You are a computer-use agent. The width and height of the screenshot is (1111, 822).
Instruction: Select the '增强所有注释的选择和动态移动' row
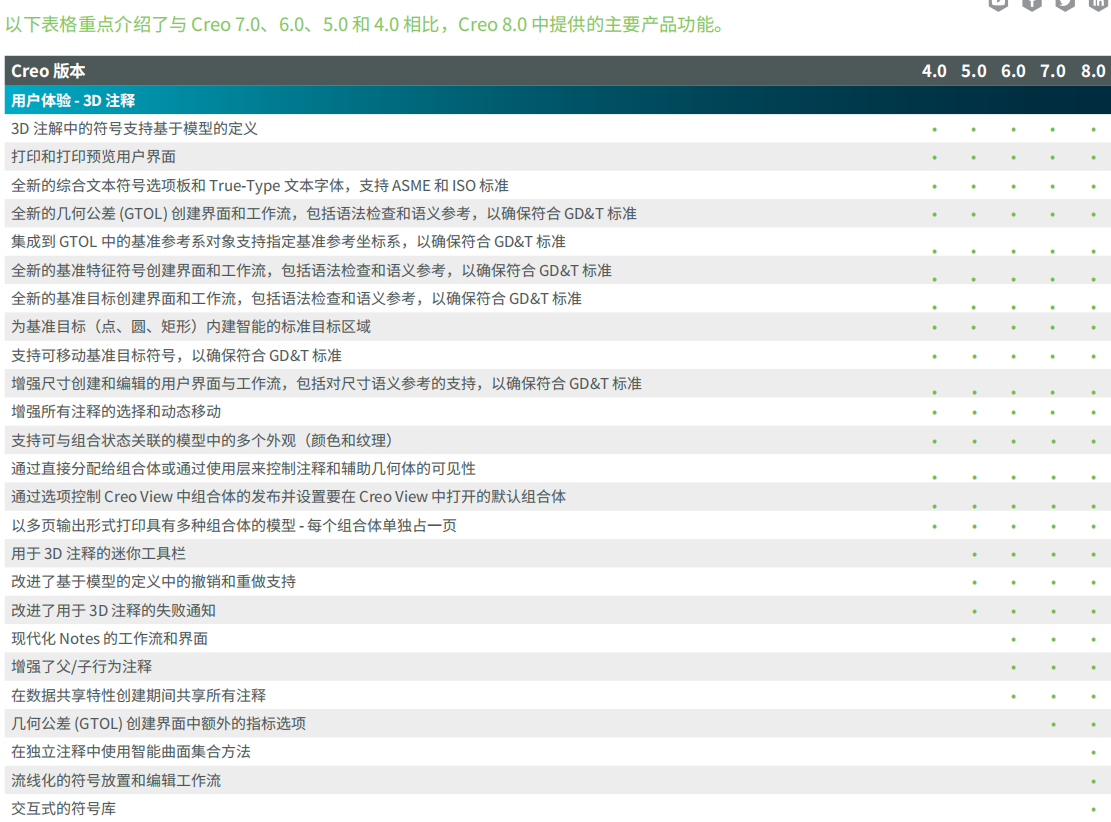[116, 412]
